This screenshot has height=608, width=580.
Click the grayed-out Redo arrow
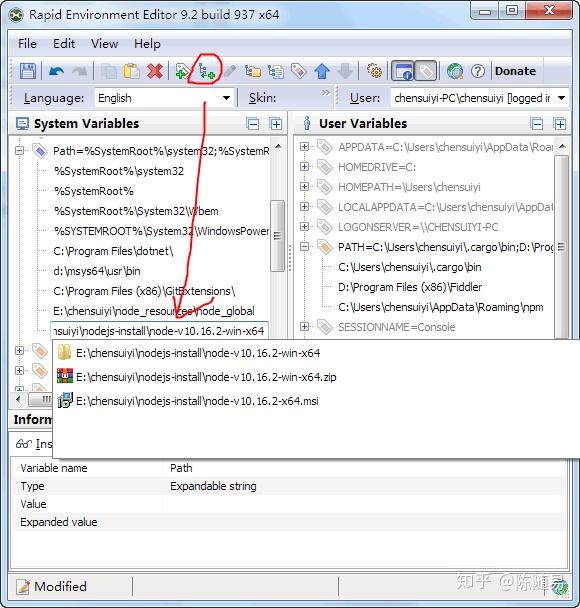(80, 71)
